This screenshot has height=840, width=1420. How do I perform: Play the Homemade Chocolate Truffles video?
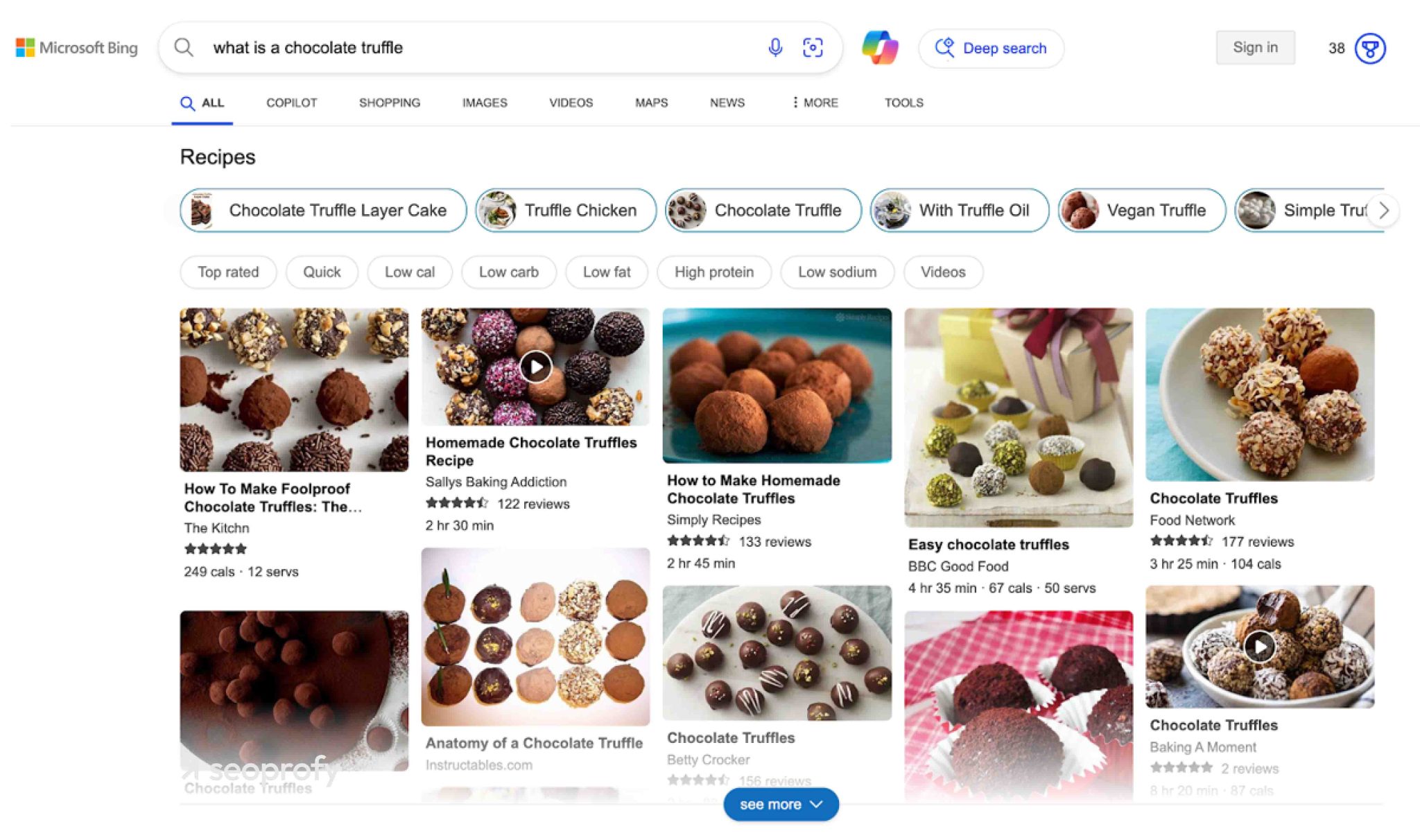[535, 365]
